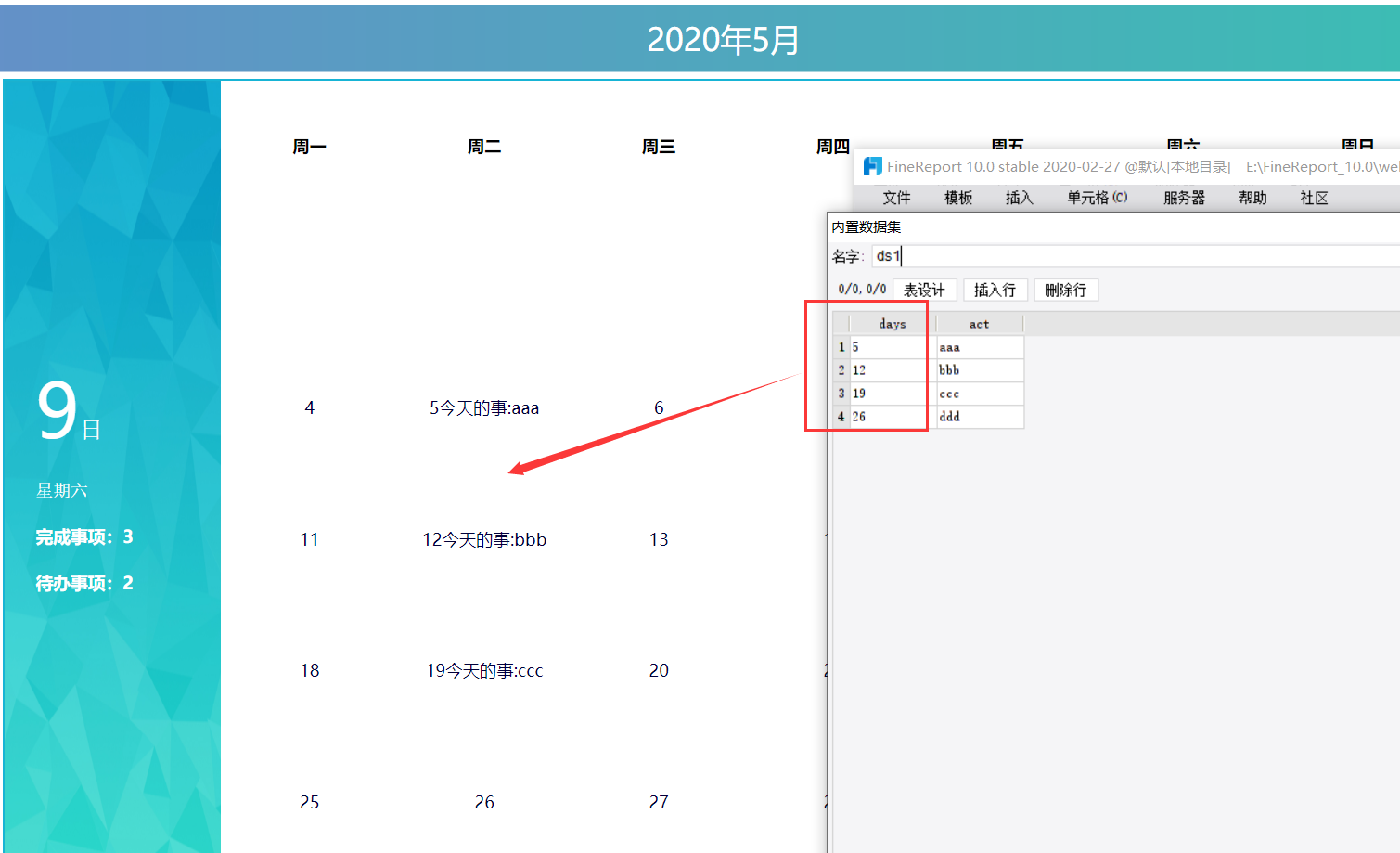Click the FineReport logo icon in title bar
Image resolution: width=1400 pixels, height=853 pixels.
click(872, 166)
